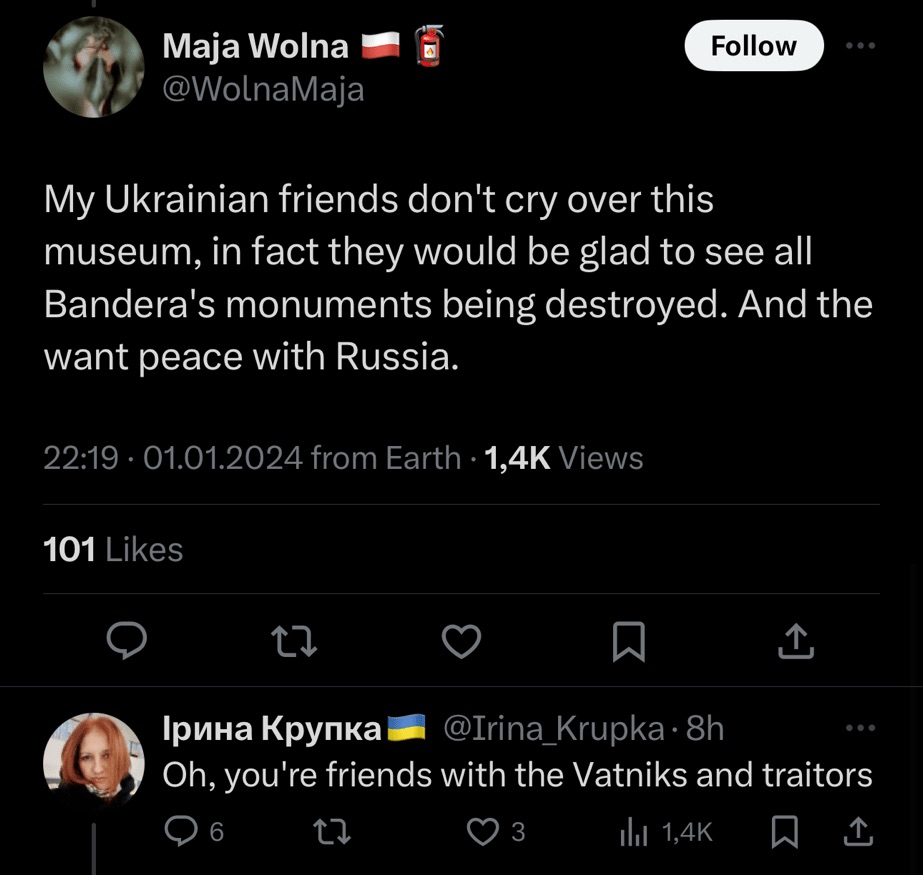Follow Maja Wolna
923x875 pixels.
[x=753, y=46]
